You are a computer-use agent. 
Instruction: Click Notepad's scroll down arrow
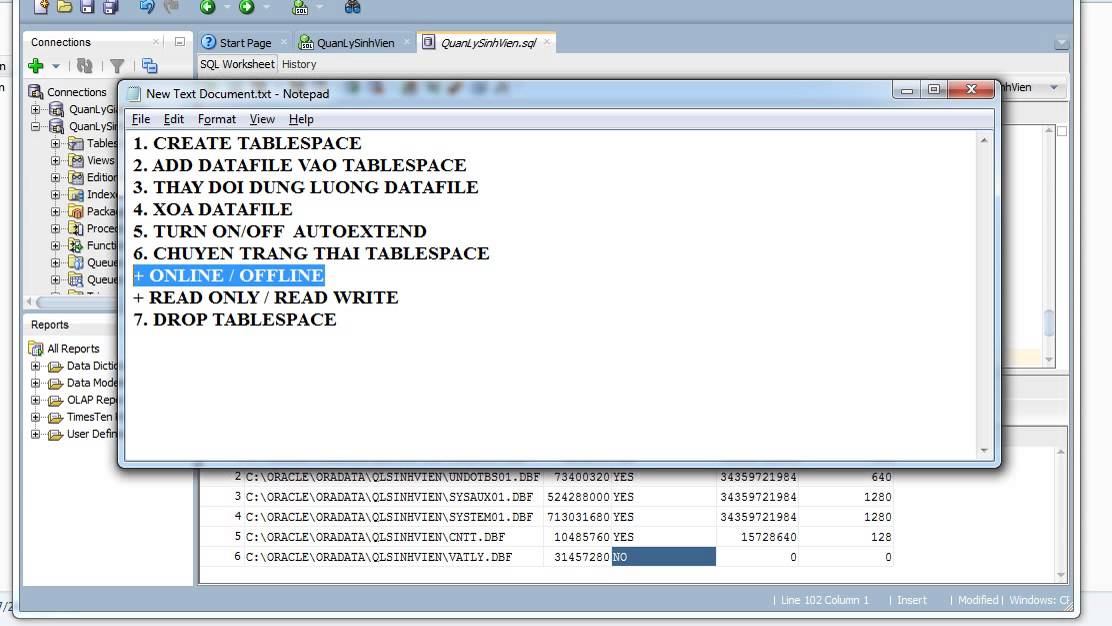coord(984,451)
